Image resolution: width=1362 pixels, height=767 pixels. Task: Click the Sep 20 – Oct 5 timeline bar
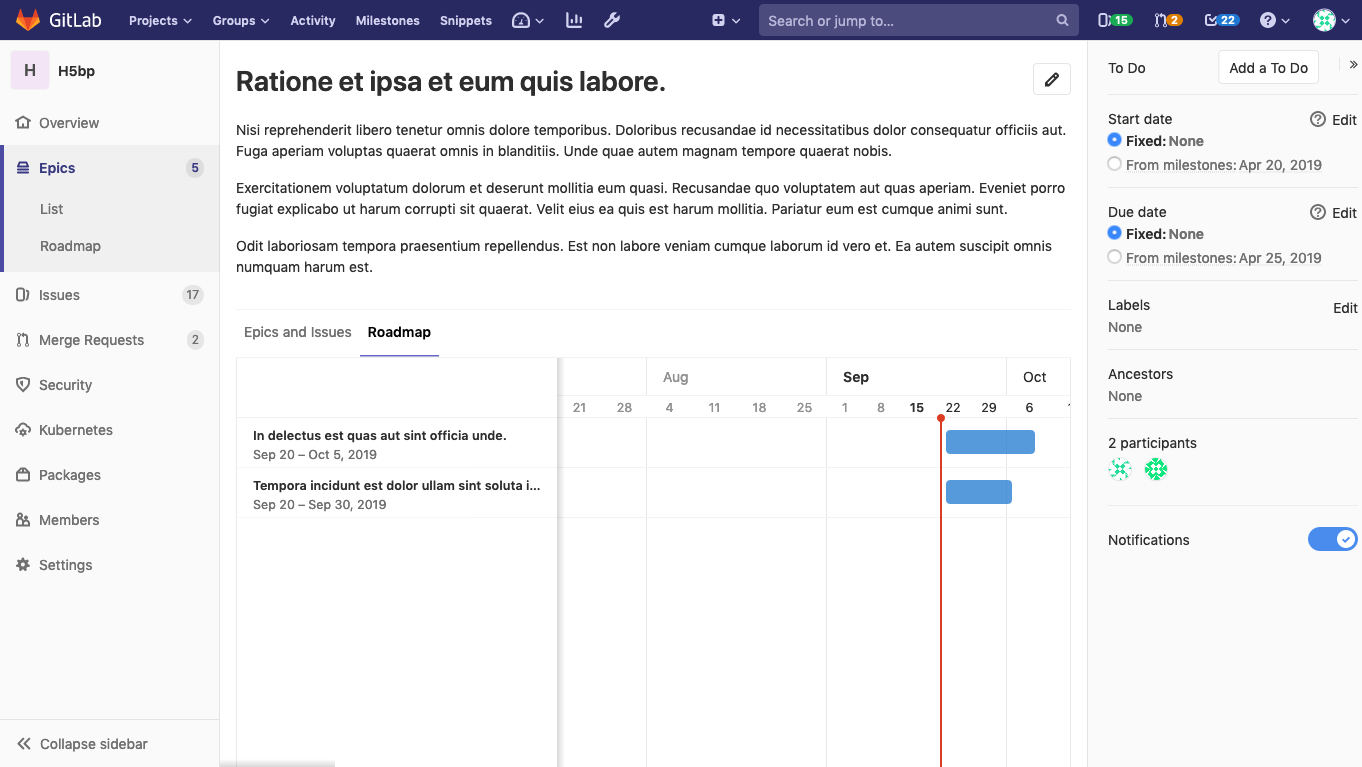click(990, 442)
